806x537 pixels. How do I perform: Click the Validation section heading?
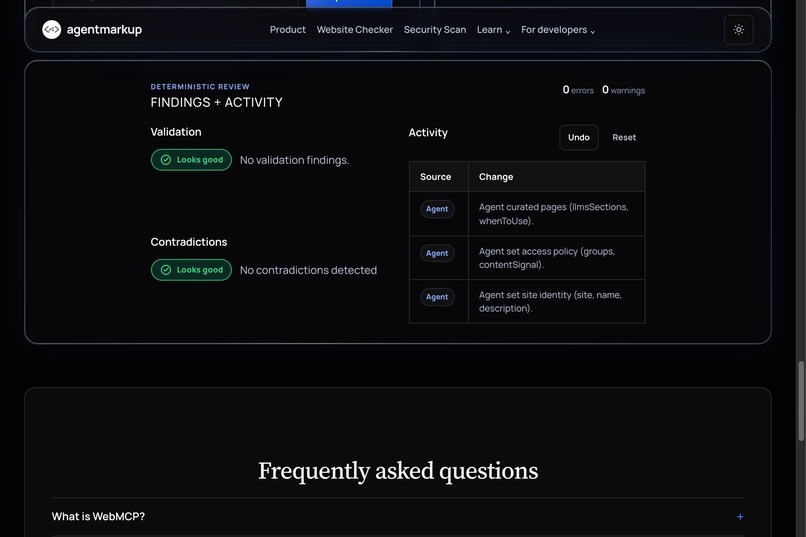176,132
